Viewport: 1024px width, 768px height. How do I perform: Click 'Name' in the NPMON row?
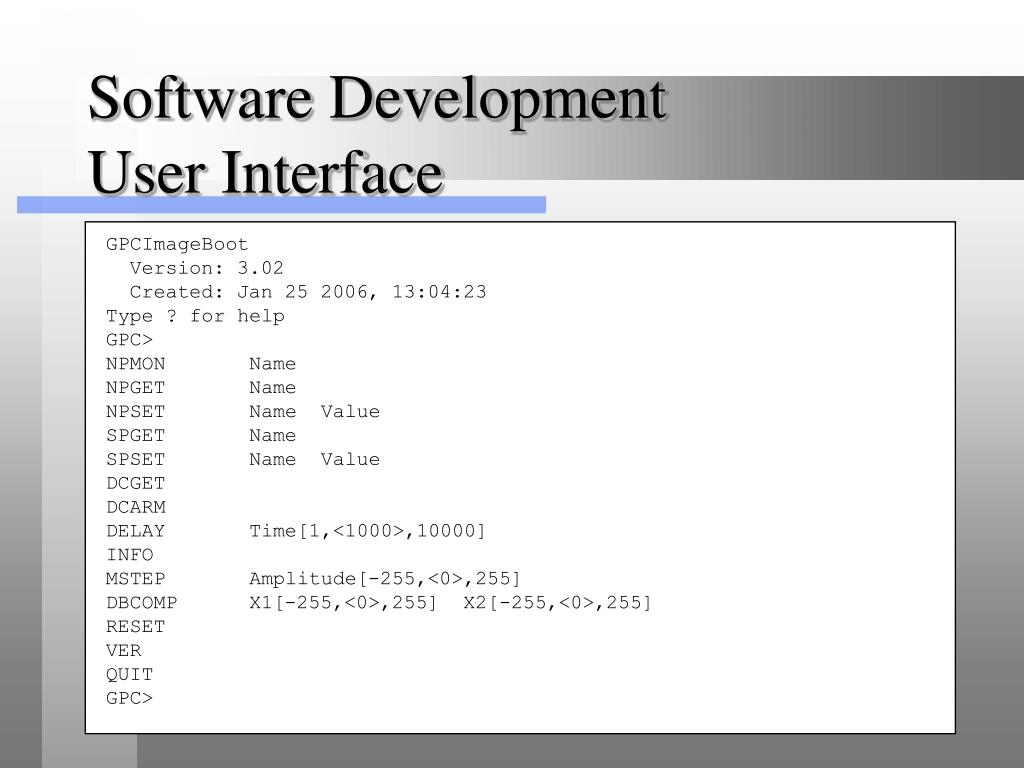272,364
